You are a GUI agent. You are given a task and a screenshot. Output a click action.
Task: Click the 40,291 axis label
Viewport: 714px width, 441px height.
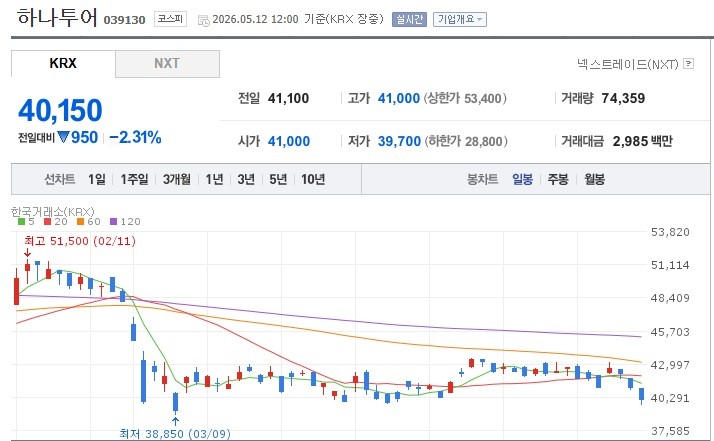point(670,398)
